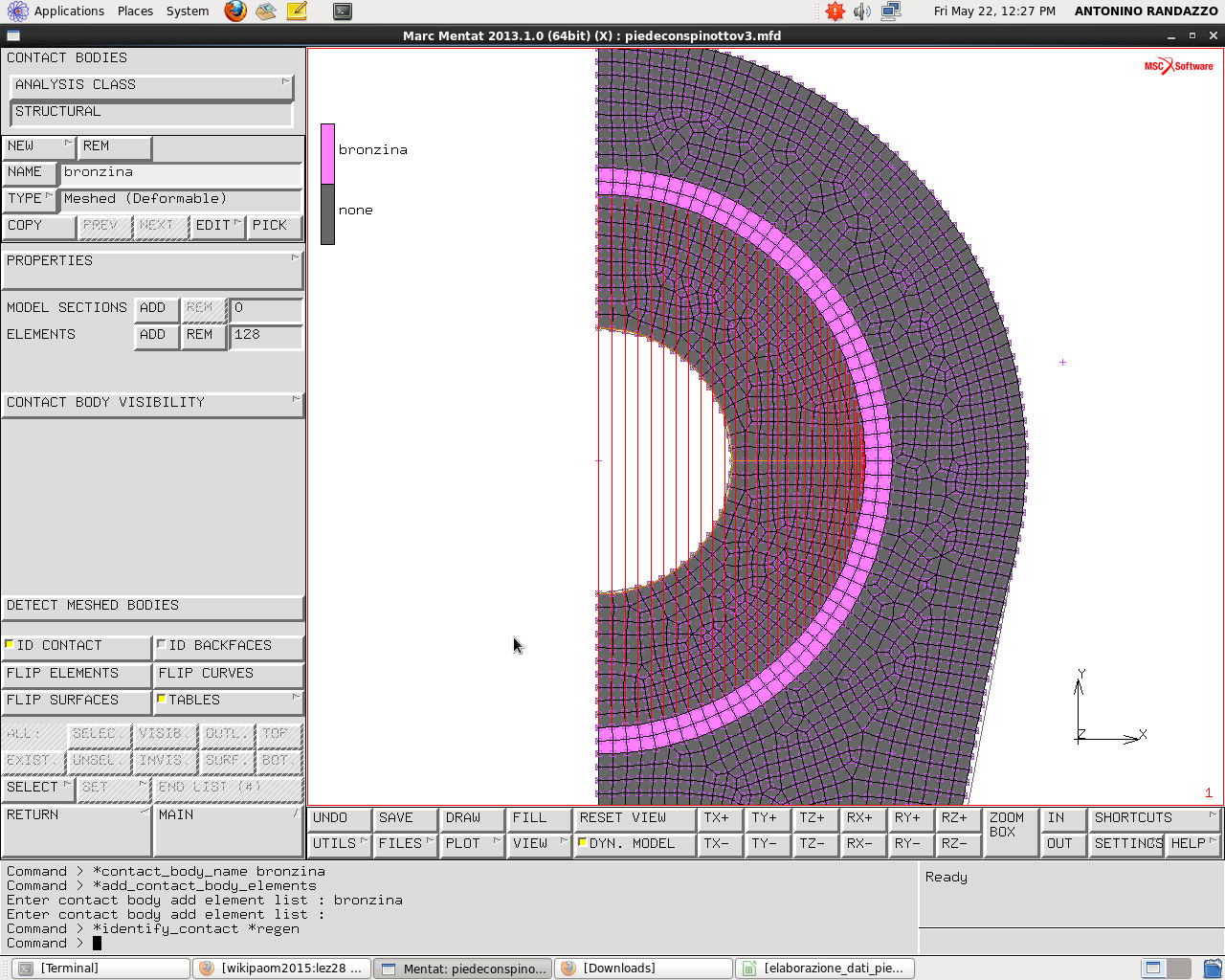Click the GNOME Applications foot icon

click(x=17, y=11)
